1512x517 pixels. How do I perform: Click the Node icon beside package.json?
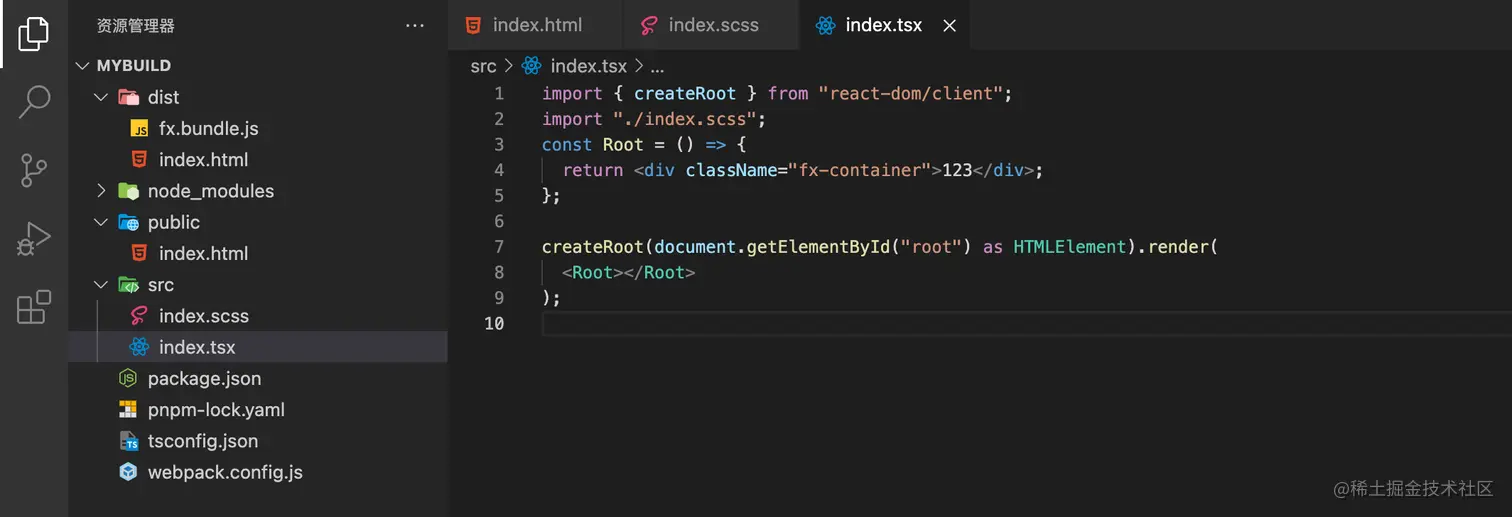pos(128,379)
